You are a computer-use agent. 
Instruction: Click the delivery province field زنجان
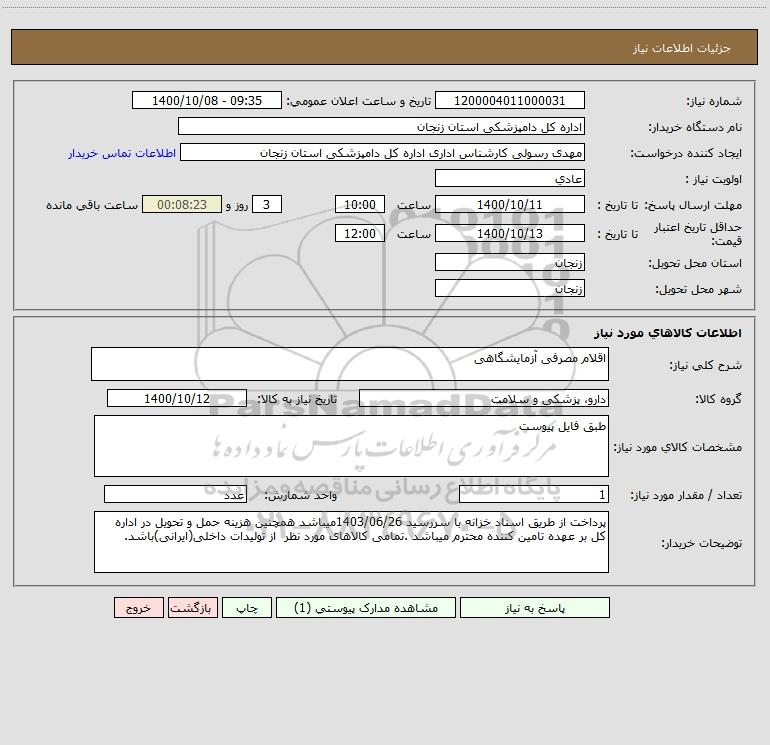pos(510,262)
